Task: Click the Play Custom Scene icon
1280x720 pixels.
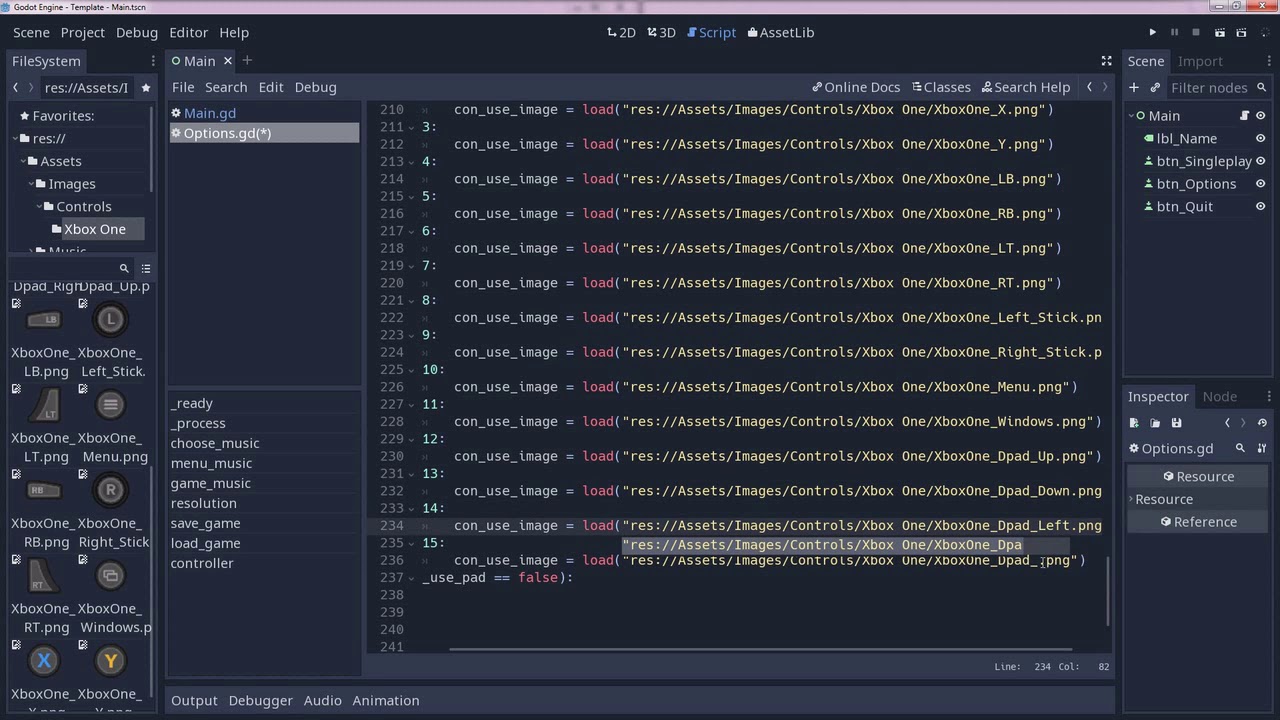Action: [1240, 33]
